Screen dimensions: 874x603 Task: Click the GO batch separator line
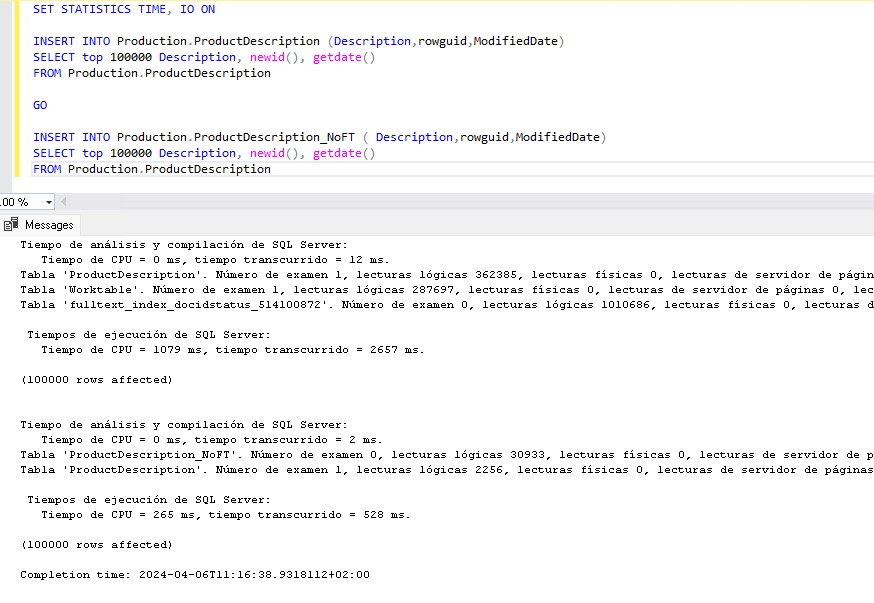click(40, 105)
